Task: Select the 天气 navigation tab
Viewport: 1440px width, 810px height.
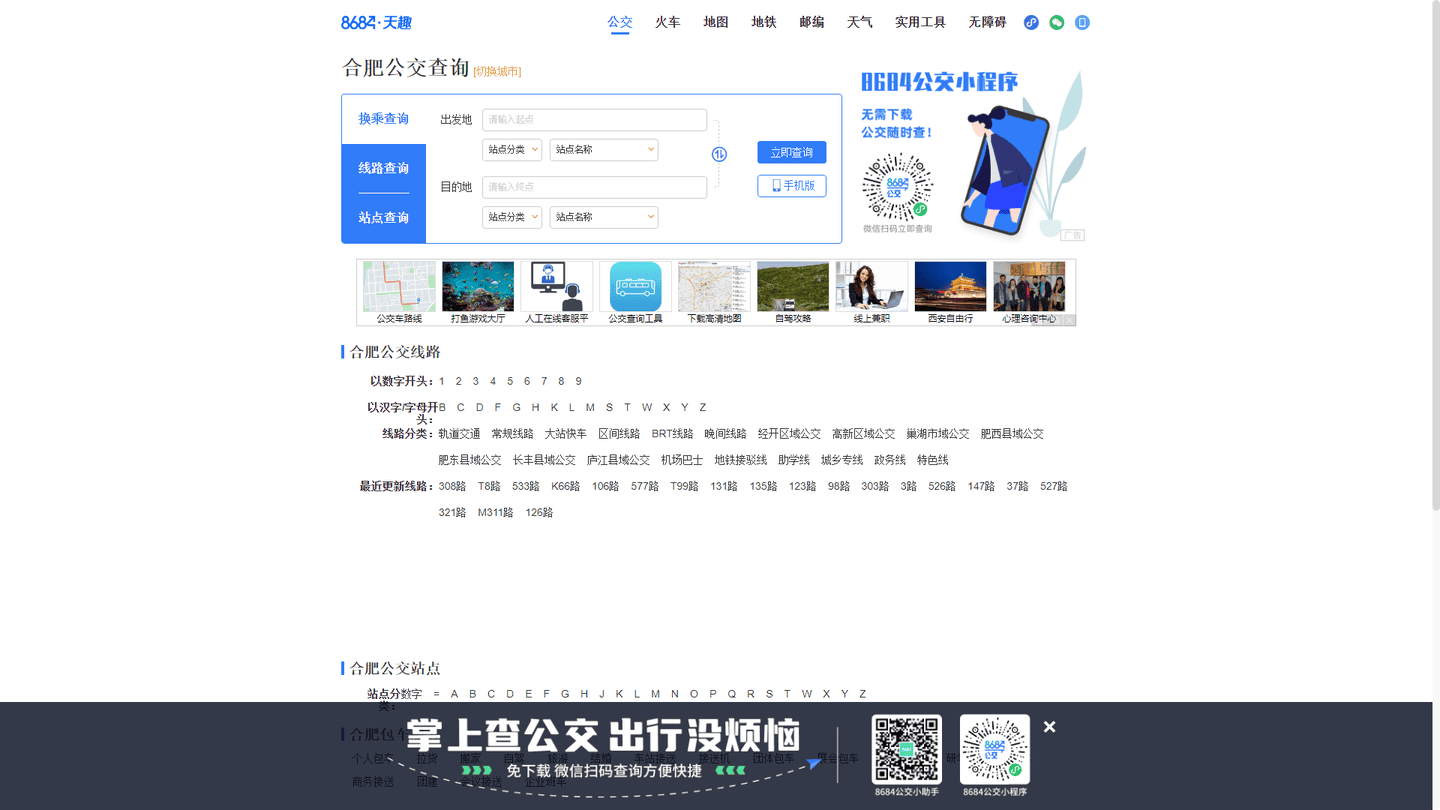Action: 860,22
